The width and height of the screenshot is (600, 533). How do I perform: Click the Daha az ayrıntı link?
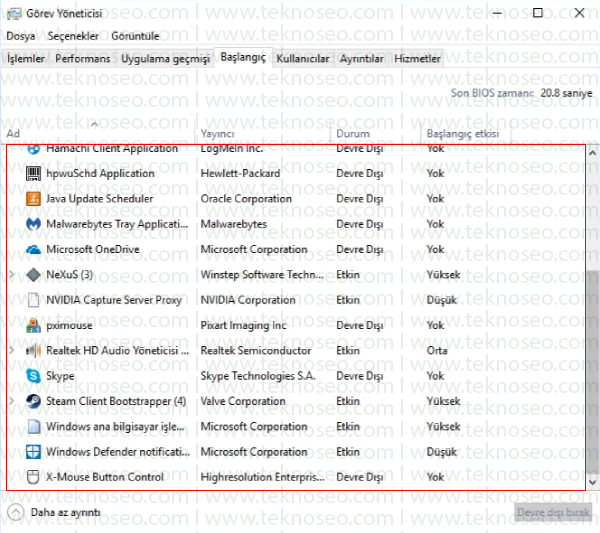(x=65, y=512)
